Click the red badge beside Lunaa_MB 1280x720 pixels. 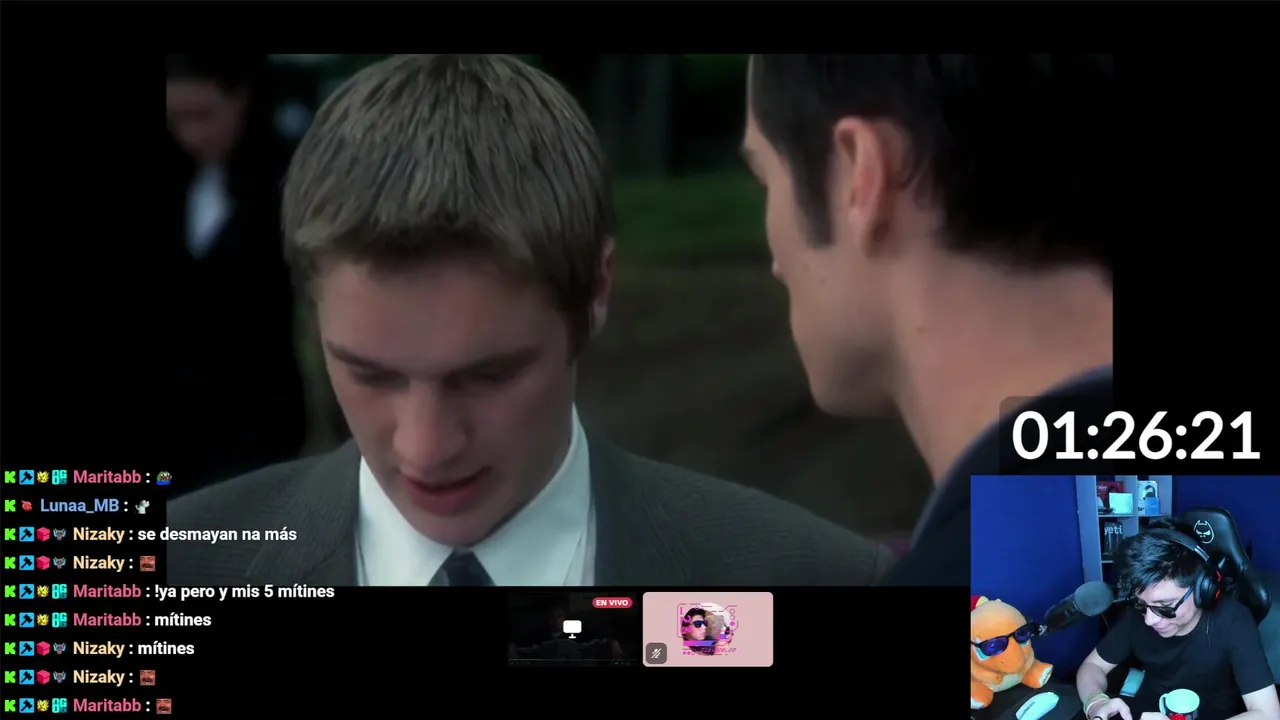point(26,506)
